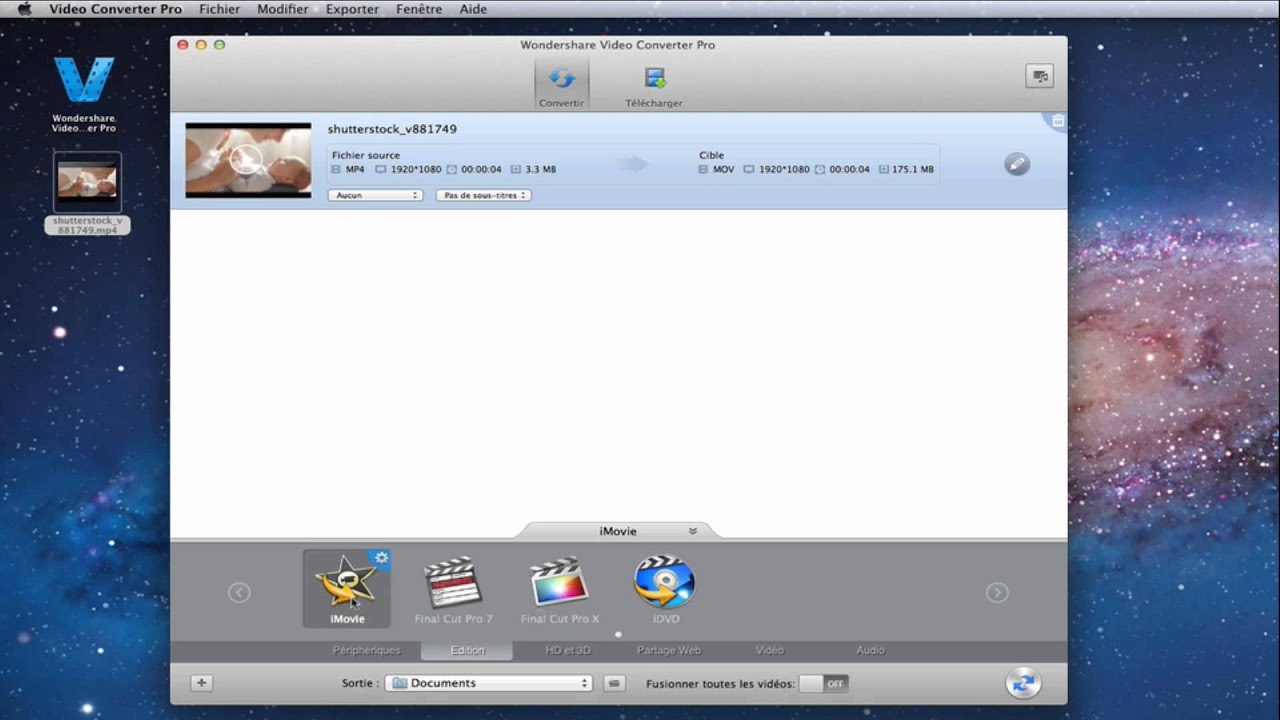The image size is (1280, 720).
Task: Switch to the Audio category tab
Action: tap(870, 650)
